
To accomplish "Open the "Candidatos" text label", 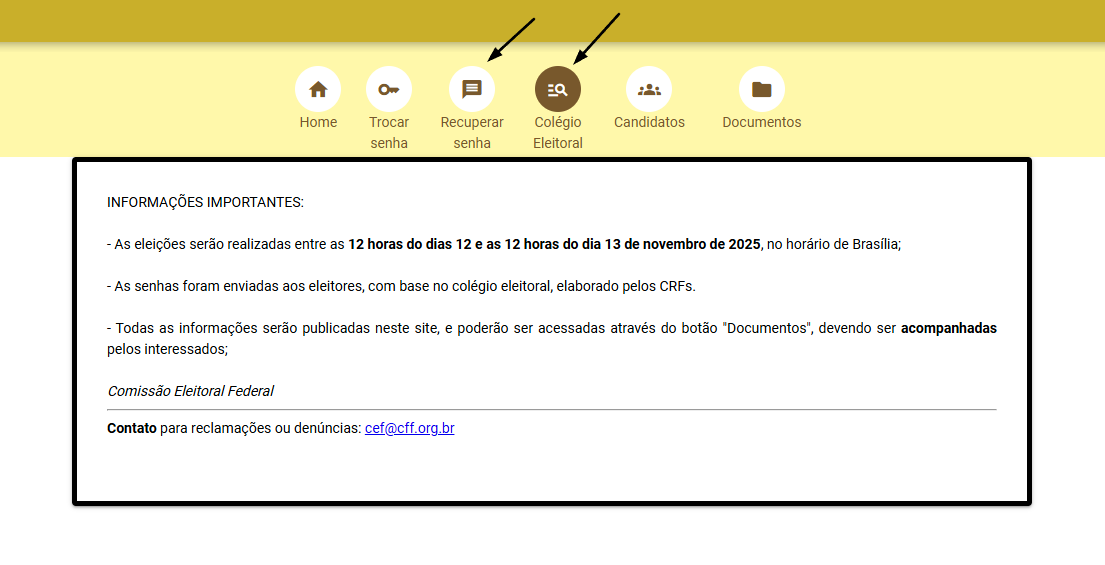I will coord(649,122).
